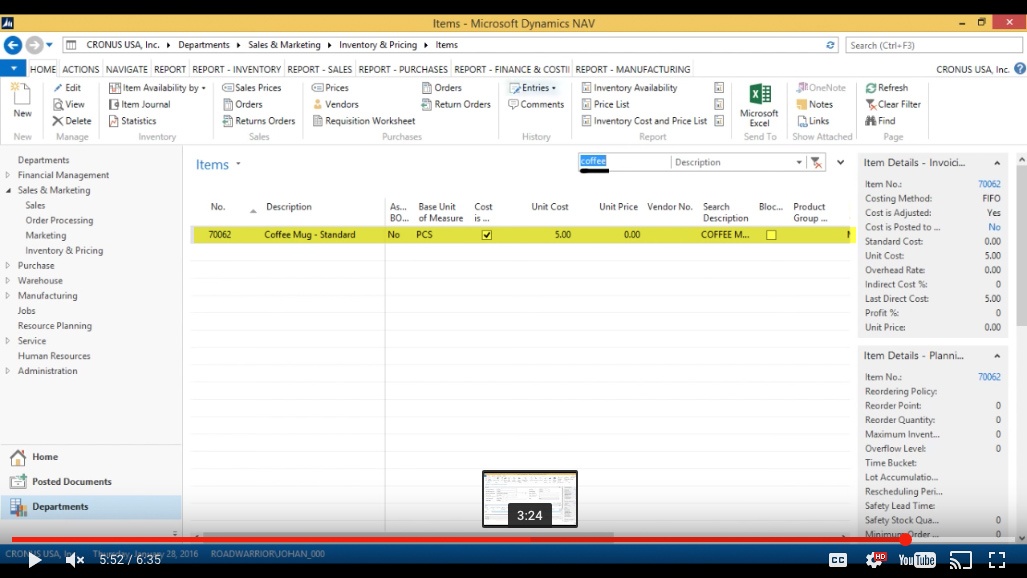The image size is (1027, 578).
Task: Clear the filter via ribbon
Action: pos(893,104)
